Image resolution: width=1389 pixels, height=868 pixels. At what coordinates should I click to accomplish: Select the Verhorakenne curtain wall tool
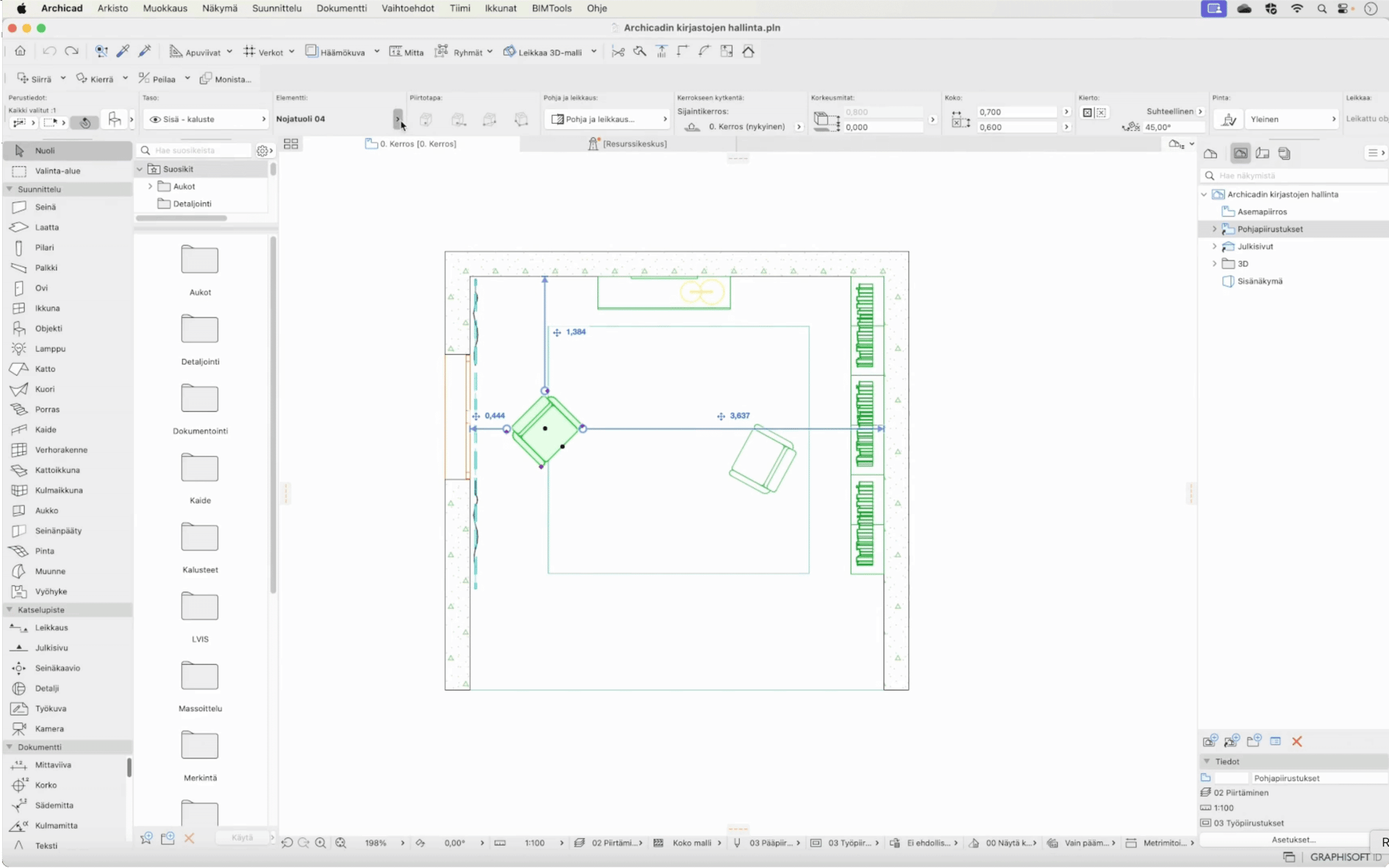(67, 449)
